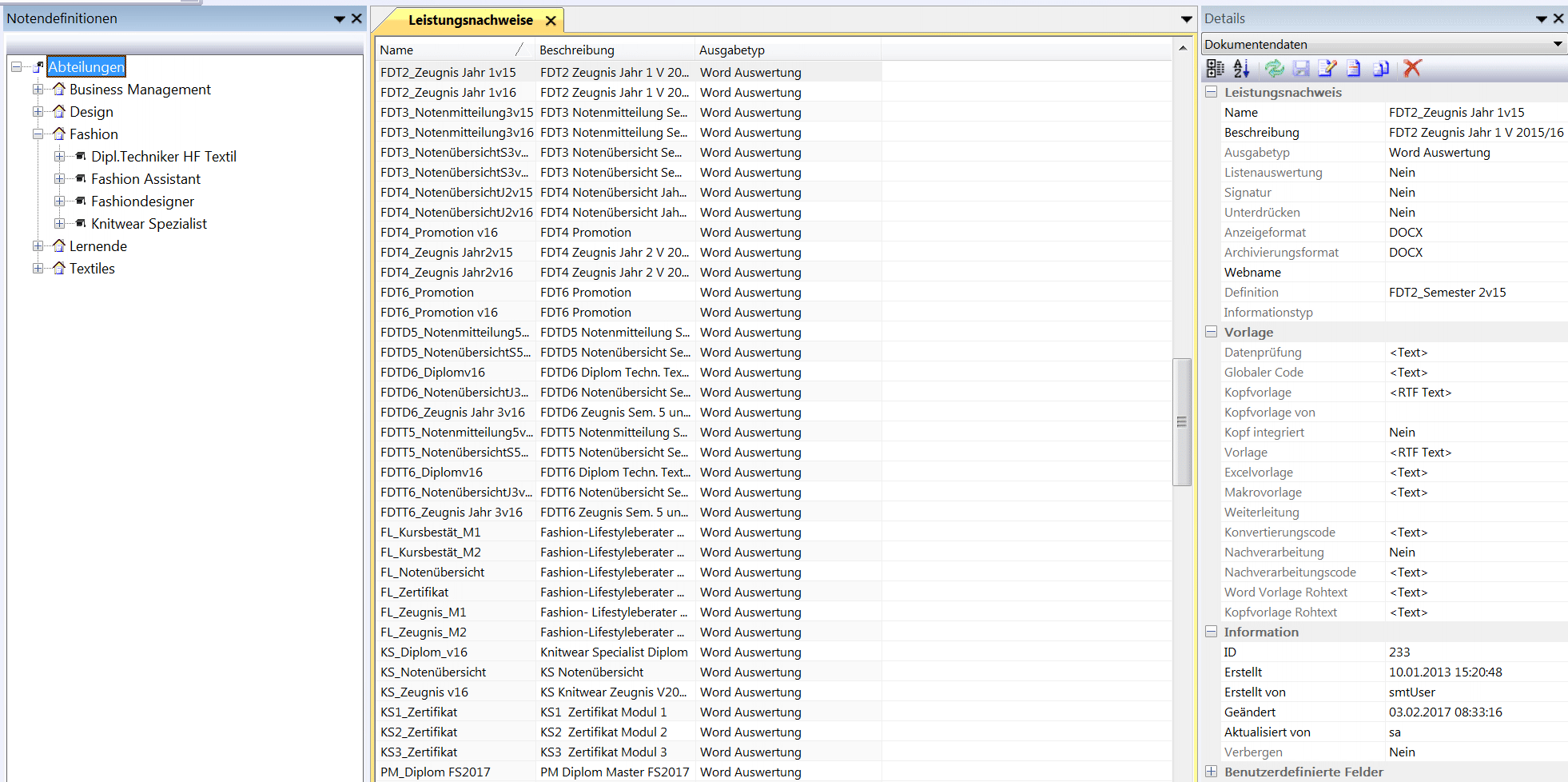Click the save floppy disk icon
Image resolution: width=1568 pixels, height=782 pixels.
click(x=1301, y=69)
